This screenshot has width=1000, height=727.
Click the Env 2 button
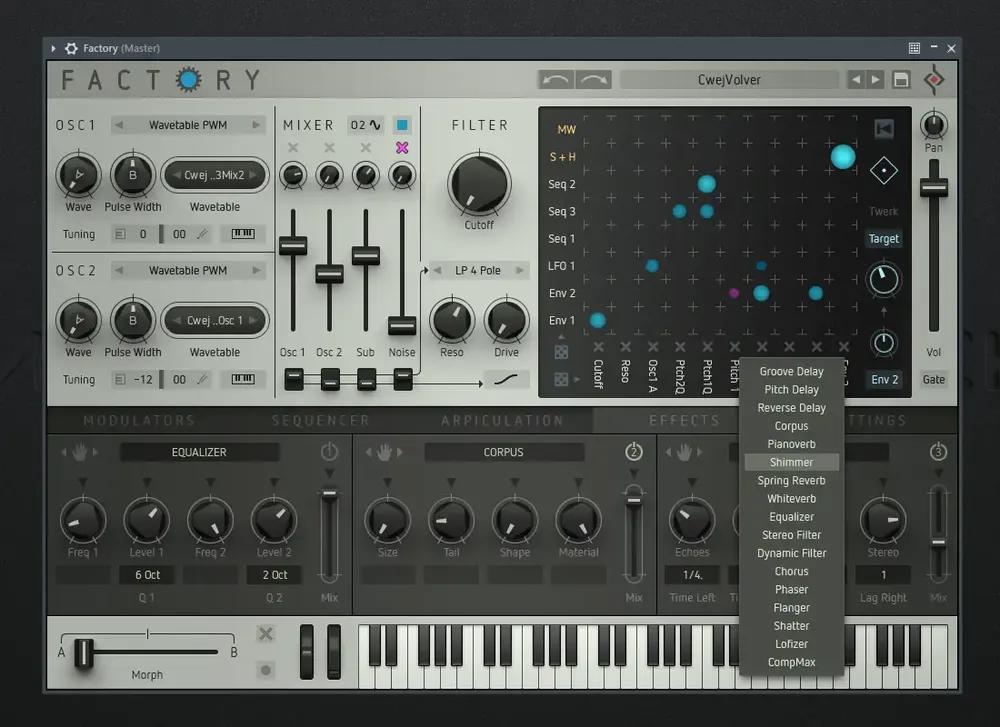[884, 379]
